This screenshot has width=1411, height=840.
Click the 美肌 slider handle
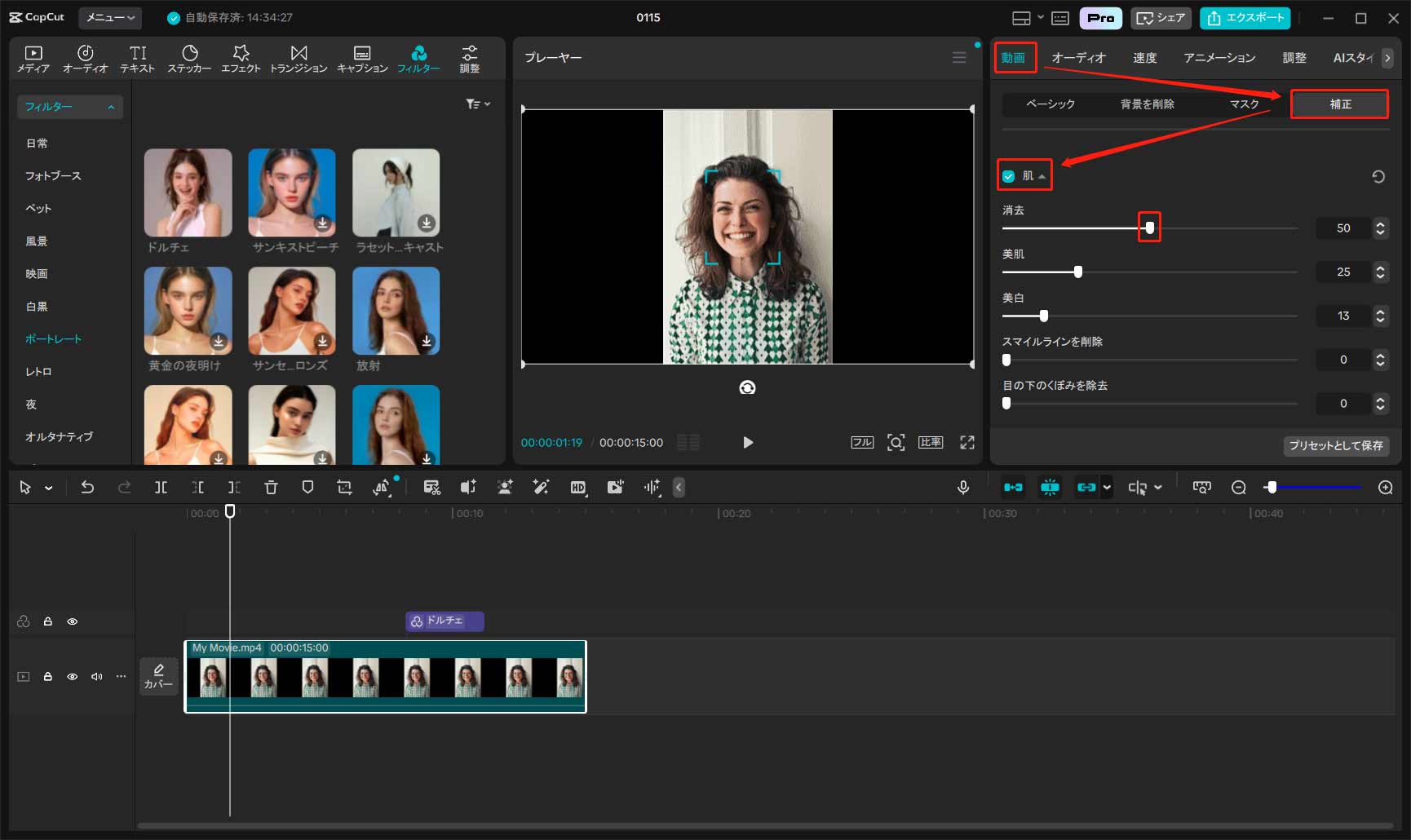click(x=1078, y=272)
